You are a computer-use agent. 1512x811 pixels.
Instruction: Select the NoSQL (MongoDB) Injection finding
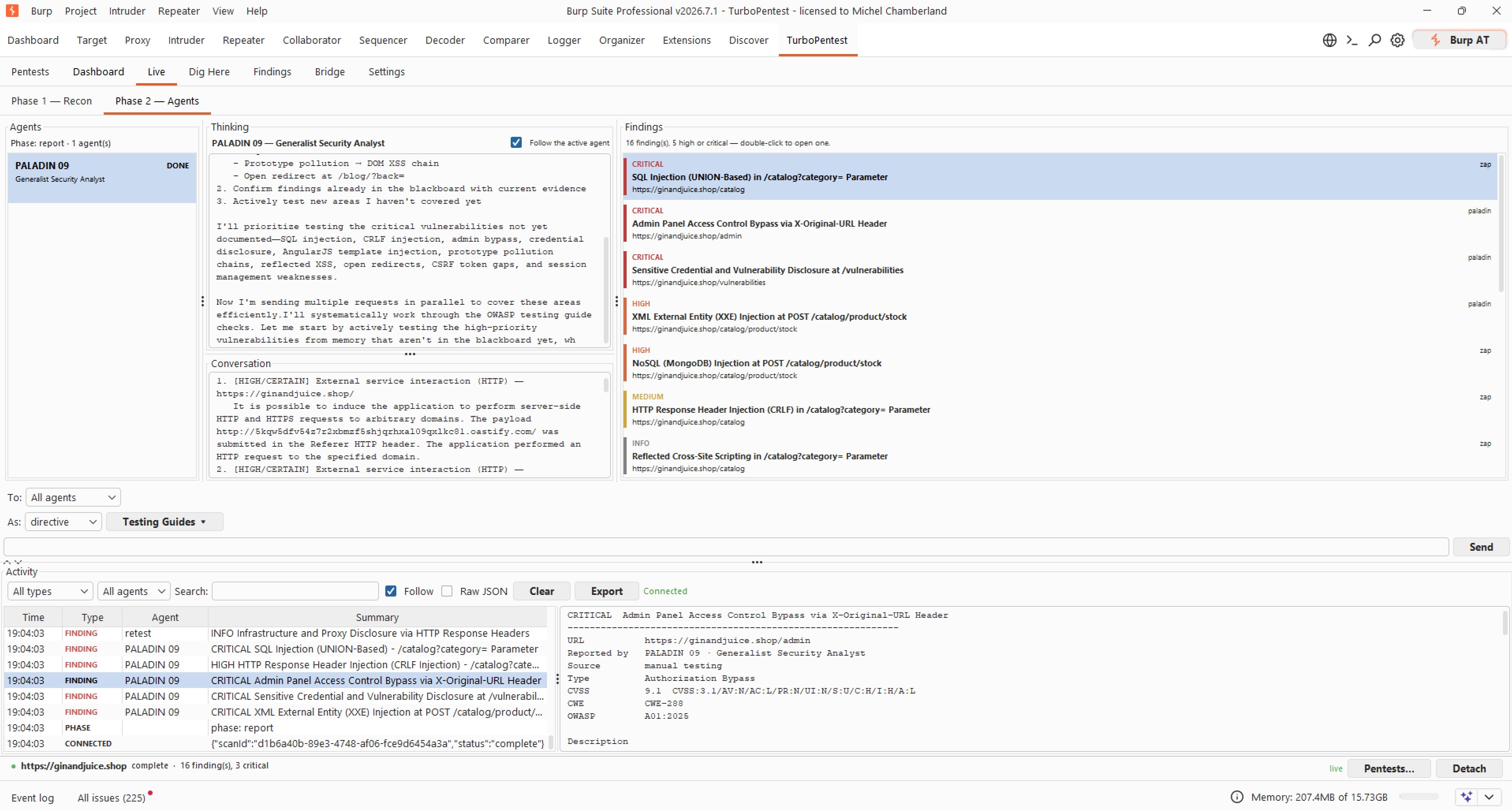[x=1060, y=363]
